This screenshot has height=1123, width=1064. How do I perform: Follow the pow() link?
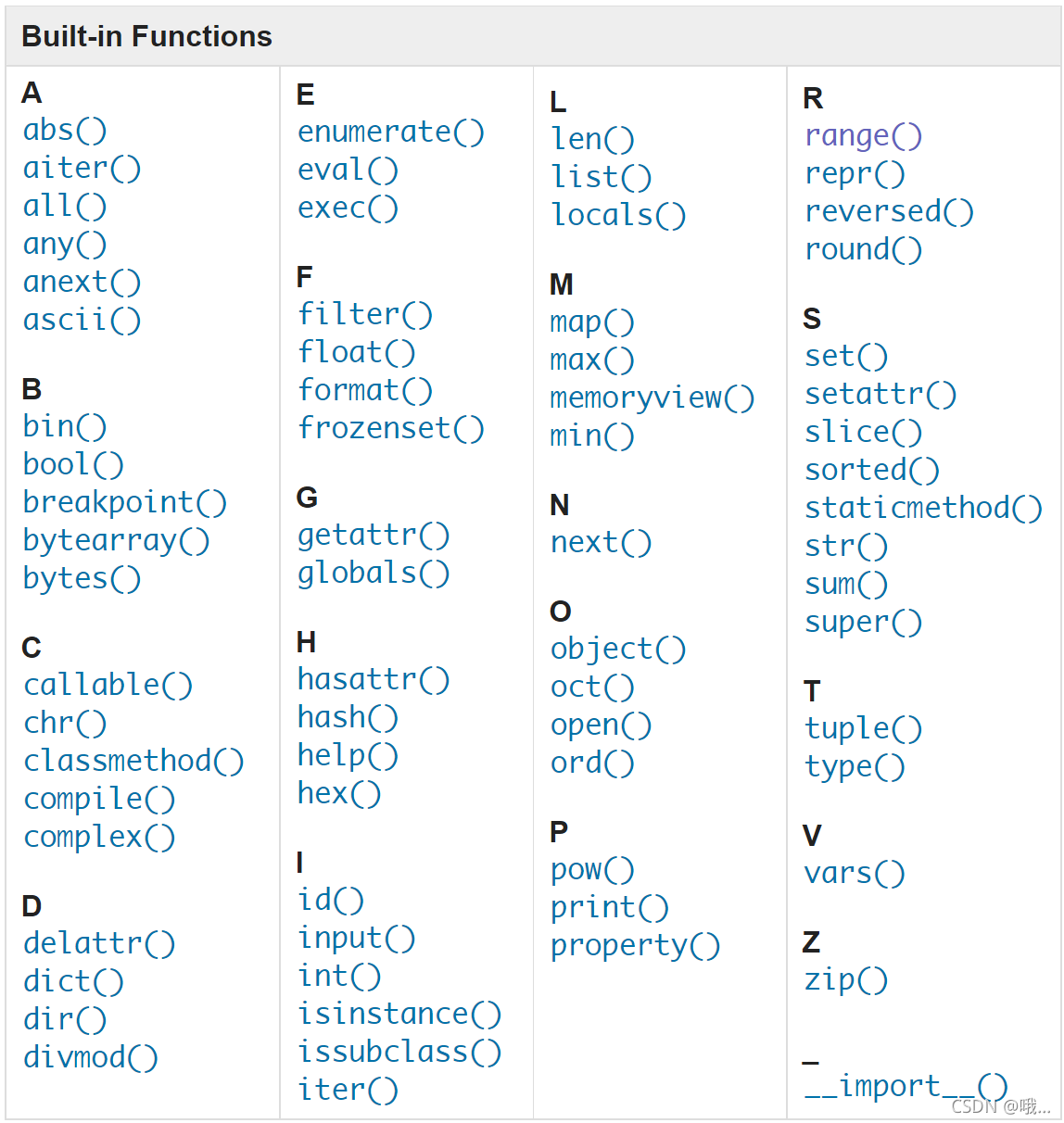click(x=592, y=870)
